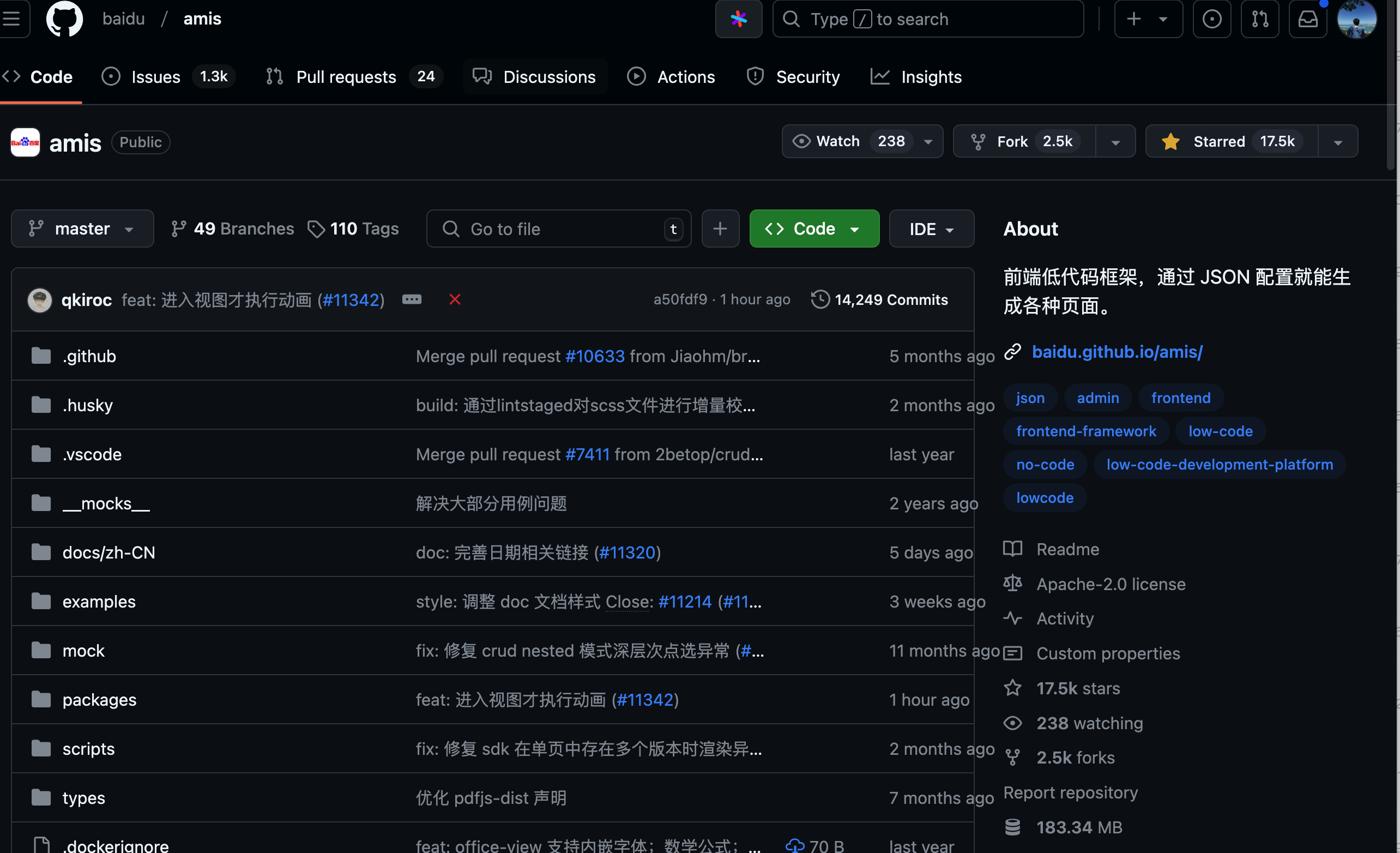This screenshot has height=853, width=1400.
Task: Open the 14,249 Commits history
Action: (879, 299)
